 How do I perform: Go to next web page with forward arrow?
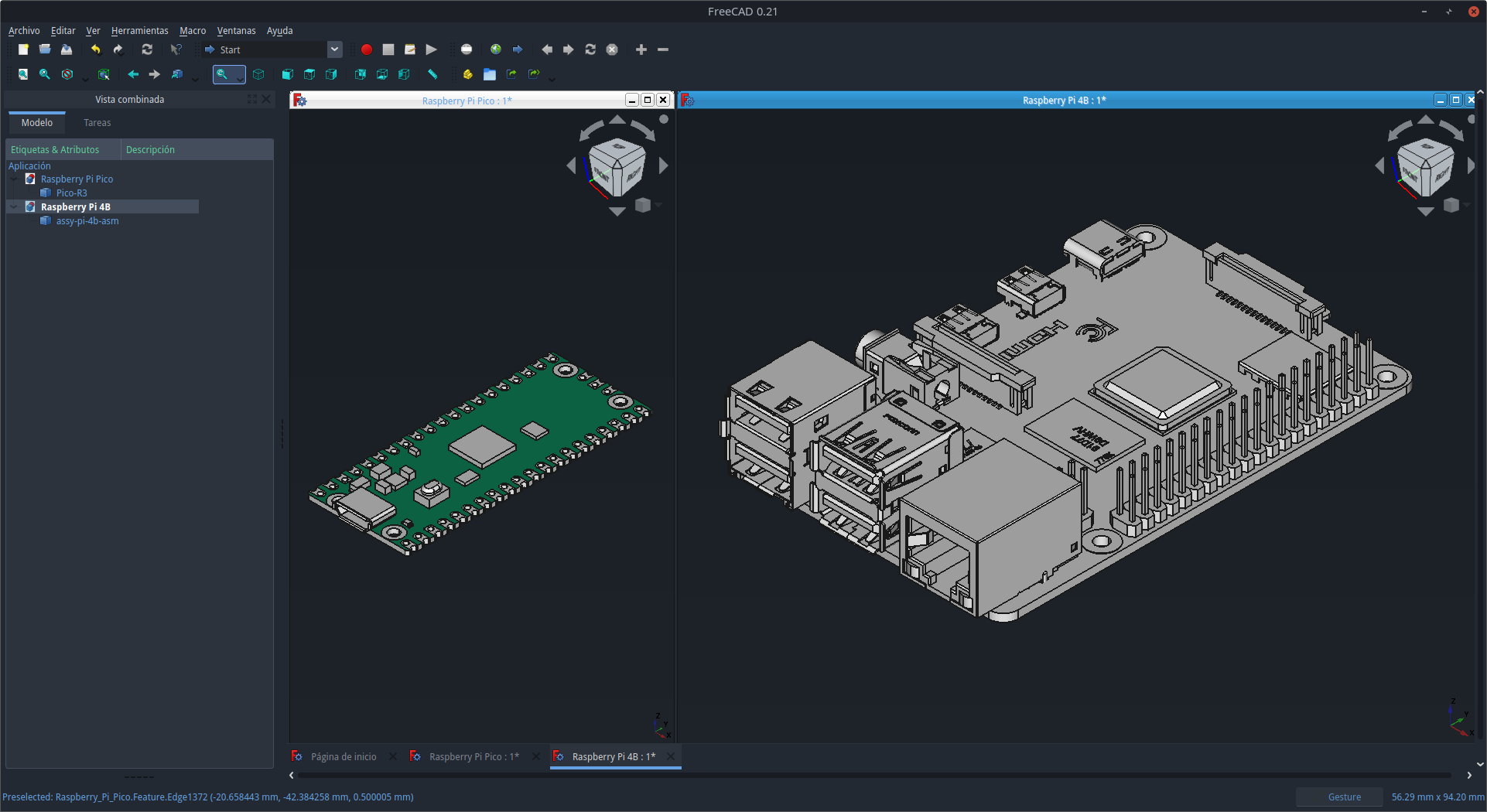click(569, 49)
